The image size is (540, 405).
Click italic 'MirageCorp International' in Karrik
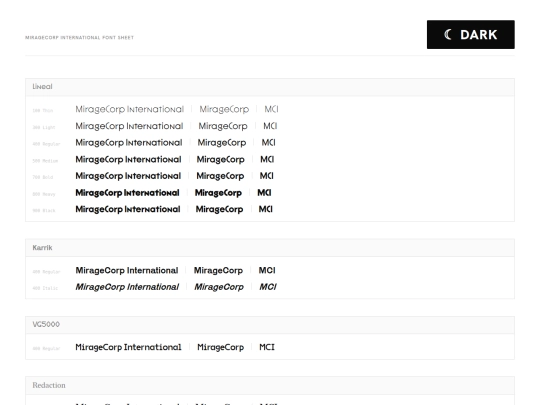click(127, 287)
